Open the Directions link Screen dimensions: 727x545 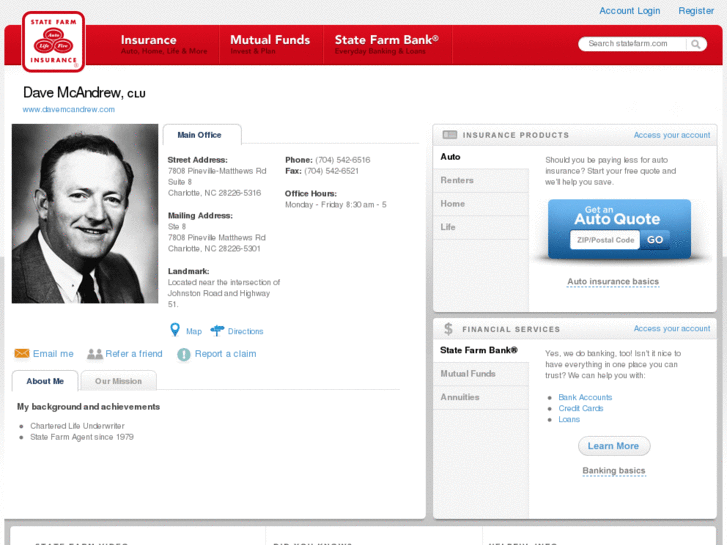245,331
